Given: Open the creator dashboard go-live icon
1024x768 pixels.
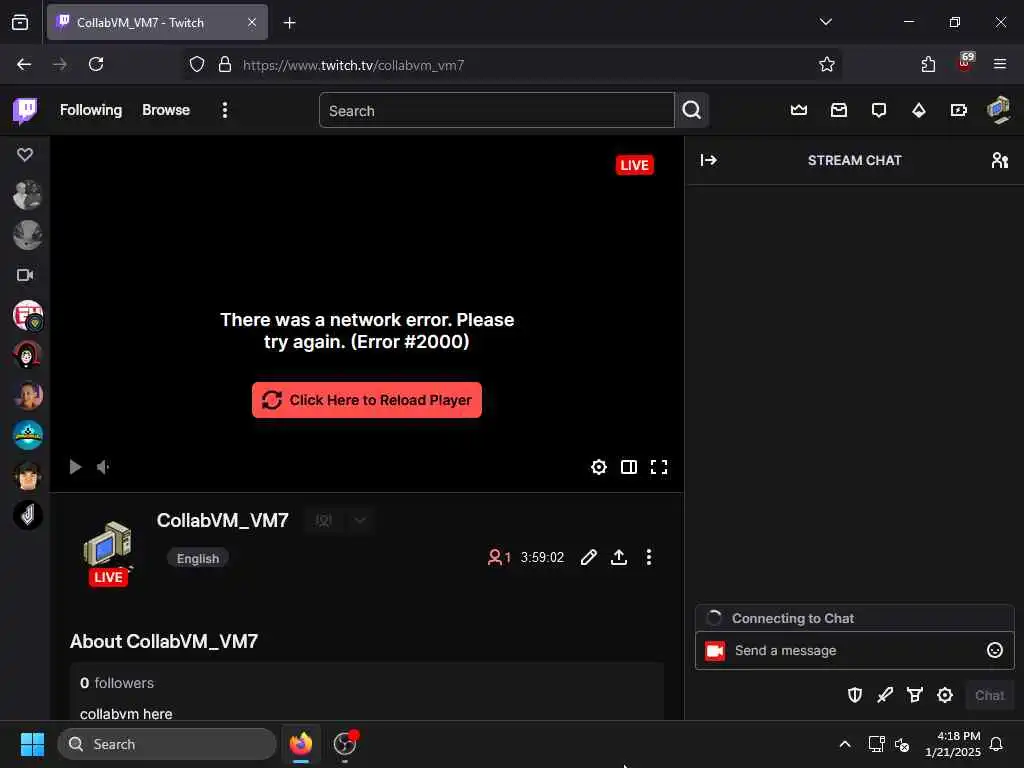Looking at the screenshot, I should click(959, 110).
